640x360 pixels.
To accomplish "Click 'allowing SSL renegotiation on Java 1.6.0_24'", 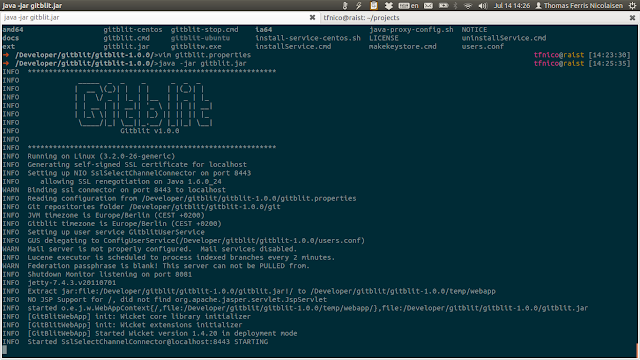I will pyautogui.click(x=131, y=181).
